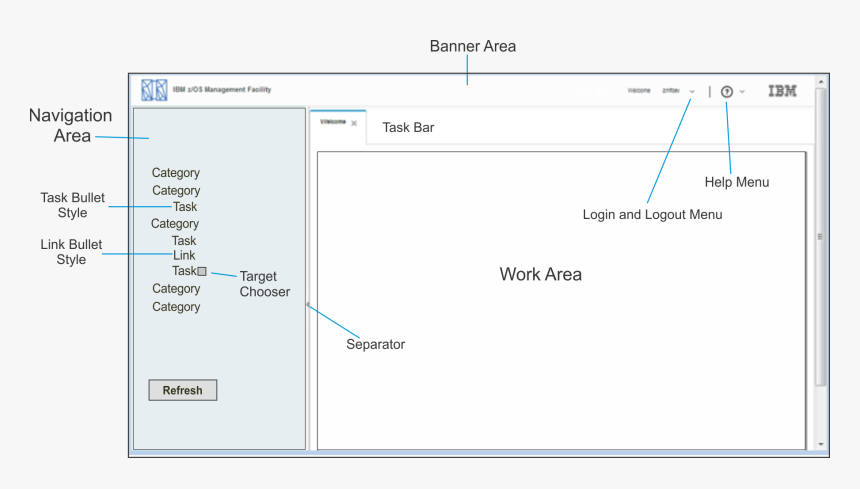
Task: Select the first Task under the second Category
Action: [x=185, y=207]
